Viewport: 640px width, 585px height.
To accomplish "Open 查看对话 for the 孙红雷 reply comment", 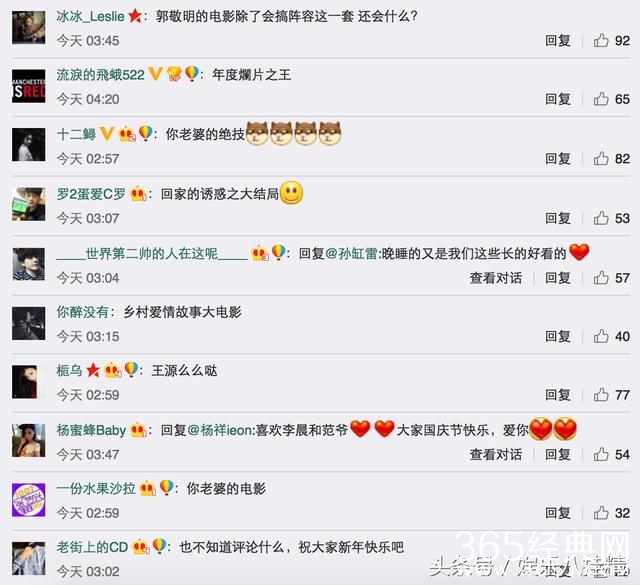I will tap(496, 278).
